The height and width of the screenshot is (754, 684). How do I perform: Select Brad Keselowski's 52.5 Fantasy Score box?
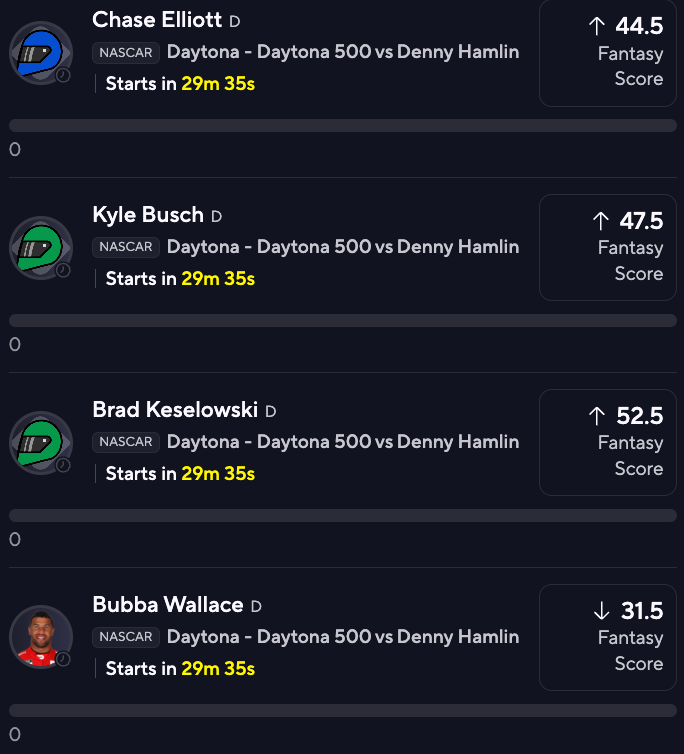[608, 442]
